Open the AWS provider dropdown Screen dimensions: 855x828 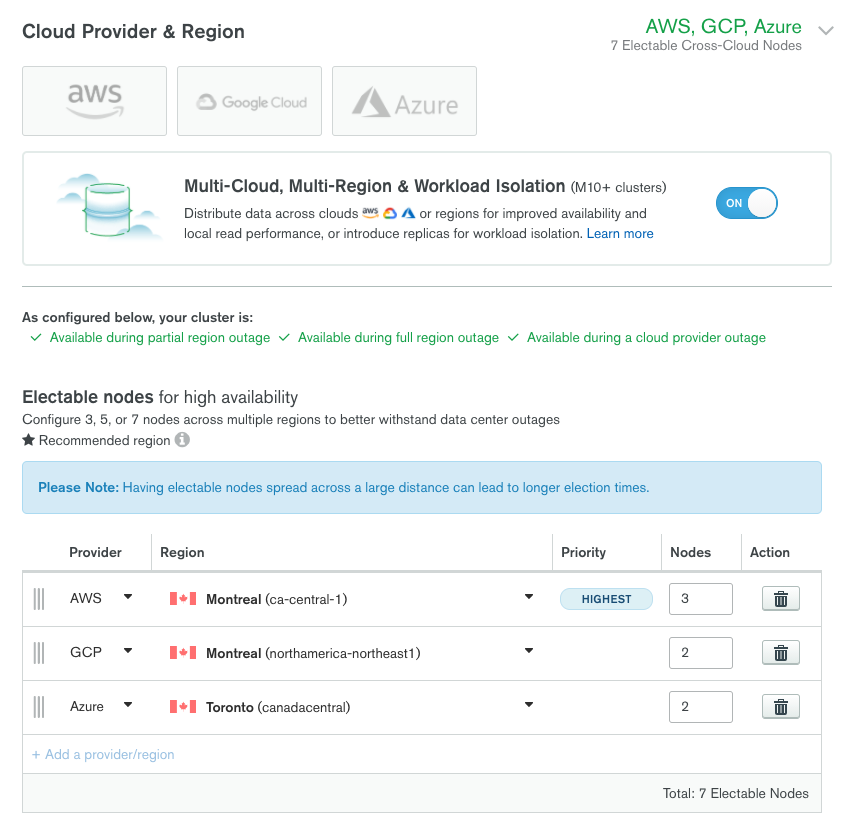[x=128, y=598]
